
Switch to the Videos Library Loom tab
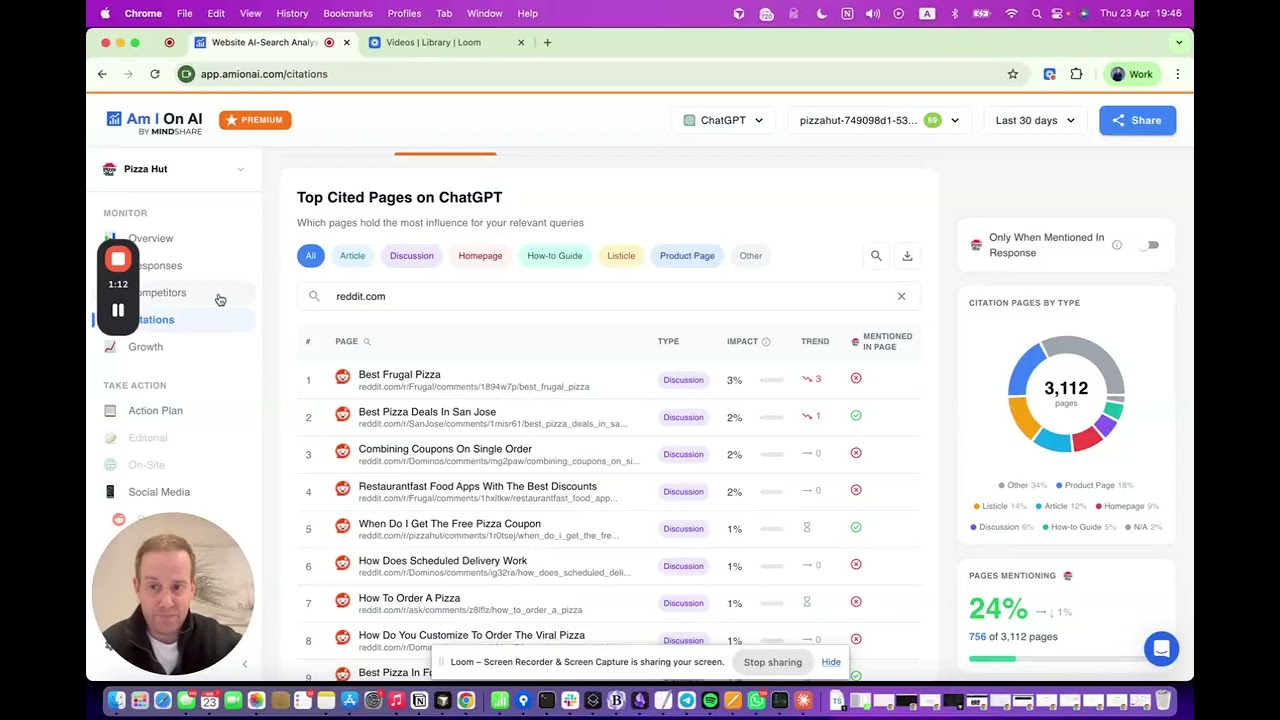pos(448,43)
